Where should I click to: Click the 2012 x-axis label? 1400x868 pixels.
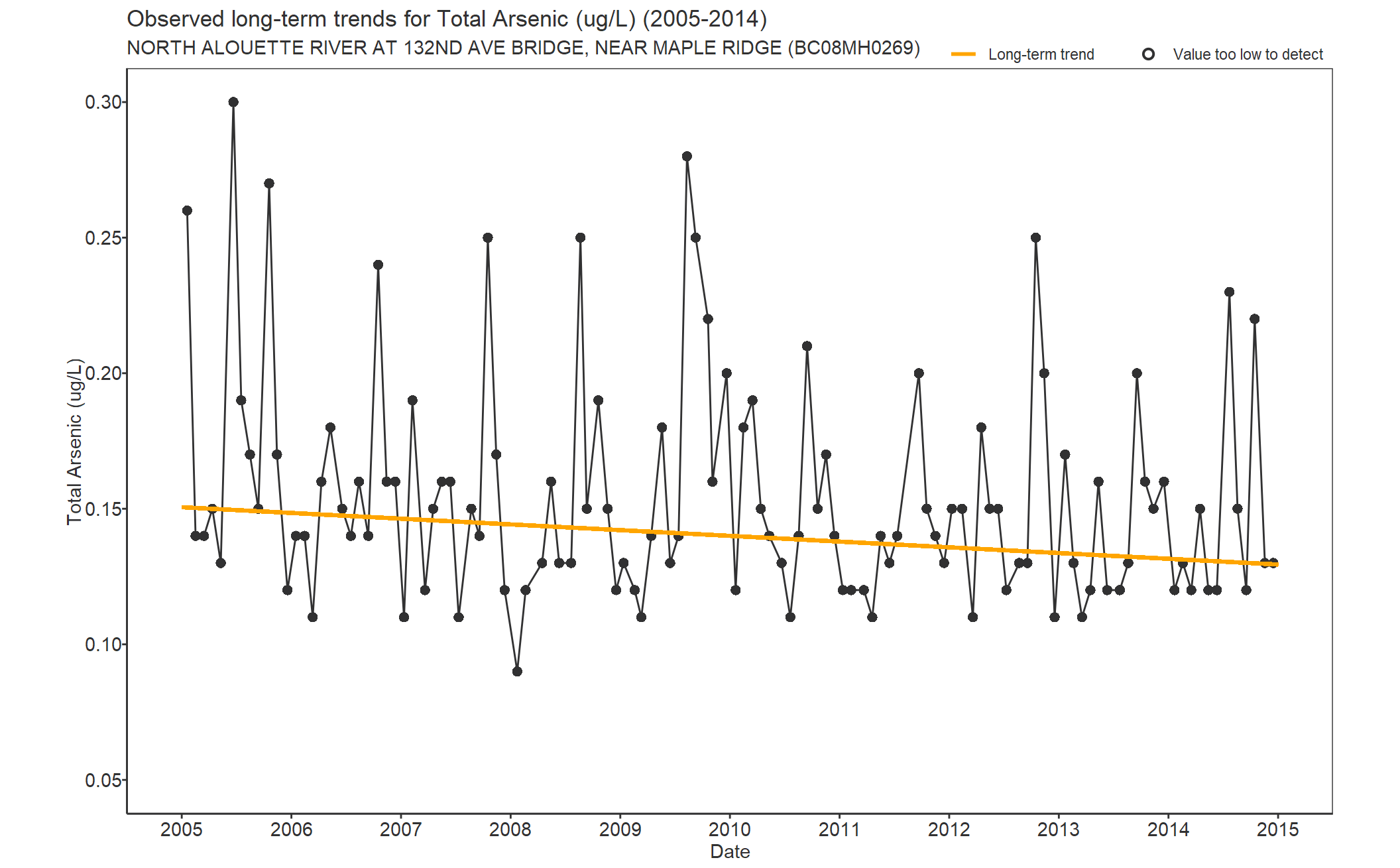tap(949, 830)
